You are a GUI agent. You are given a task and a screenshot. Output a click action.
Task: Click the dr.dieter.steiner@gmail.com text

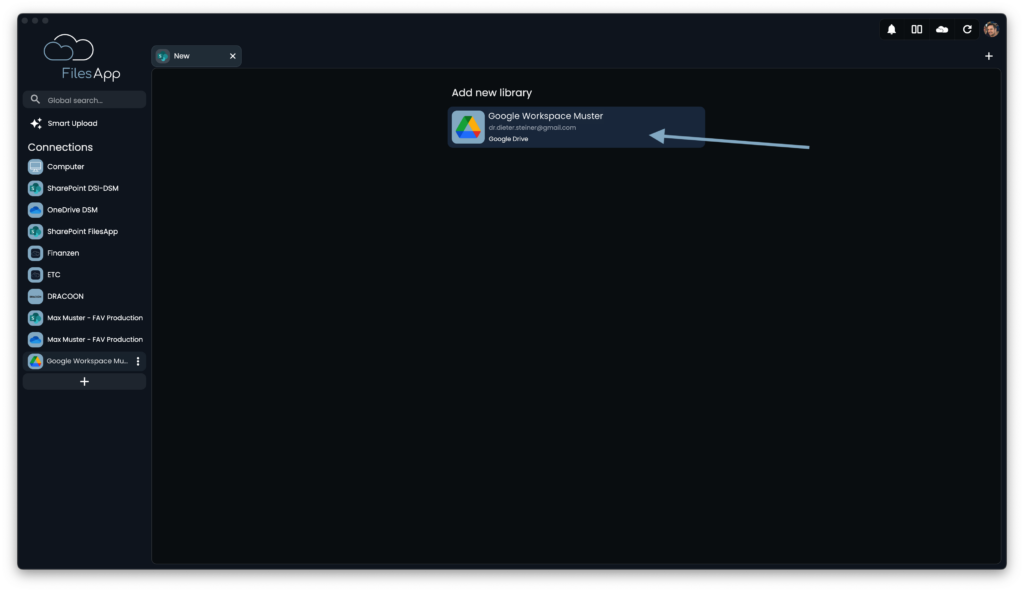tap(532, 127)
